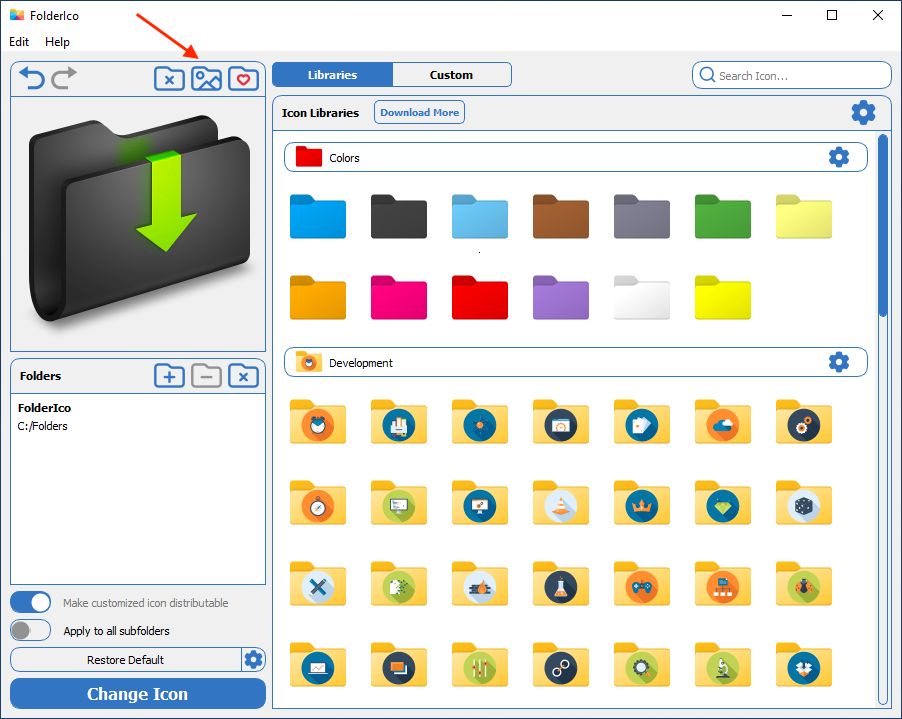Enable Apply to all subfolders toggle
The height and width of the screenshot is (719, 902).
pos(31,631)
